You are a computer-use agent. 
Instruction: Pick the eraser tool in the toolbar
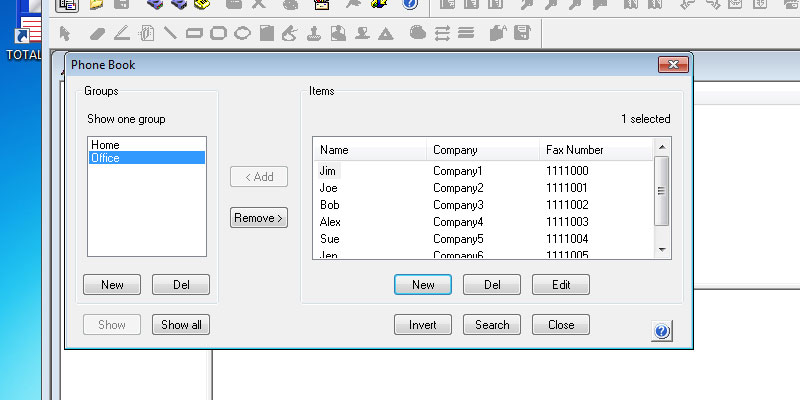96,33
